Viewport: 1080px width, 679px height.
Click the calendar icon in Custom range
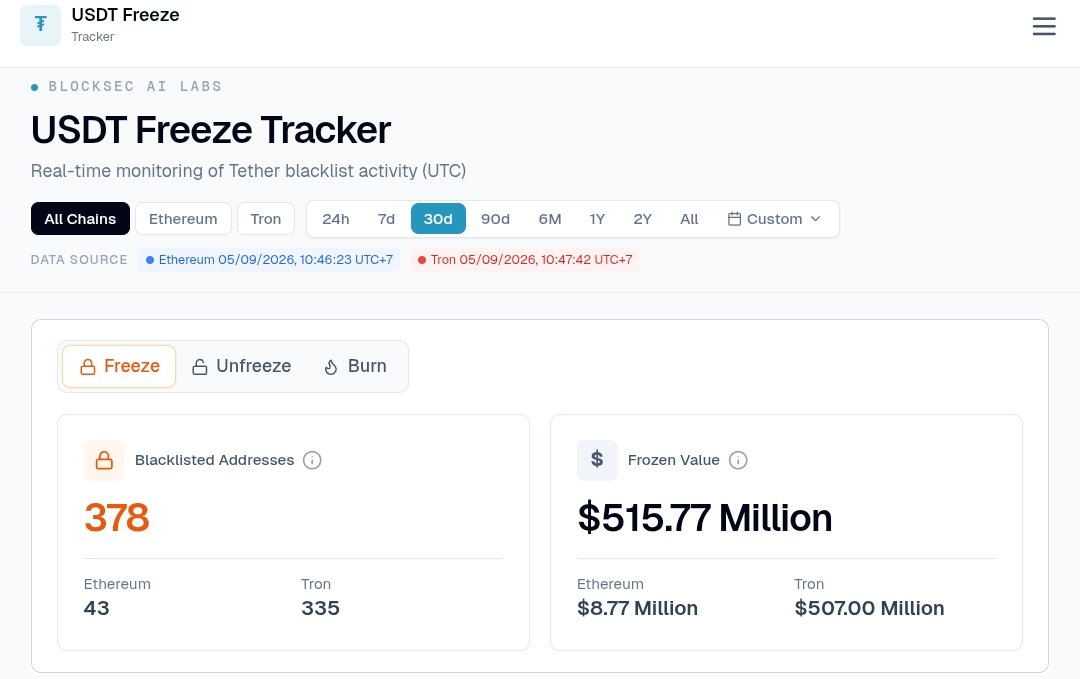[x=734, y=219]
